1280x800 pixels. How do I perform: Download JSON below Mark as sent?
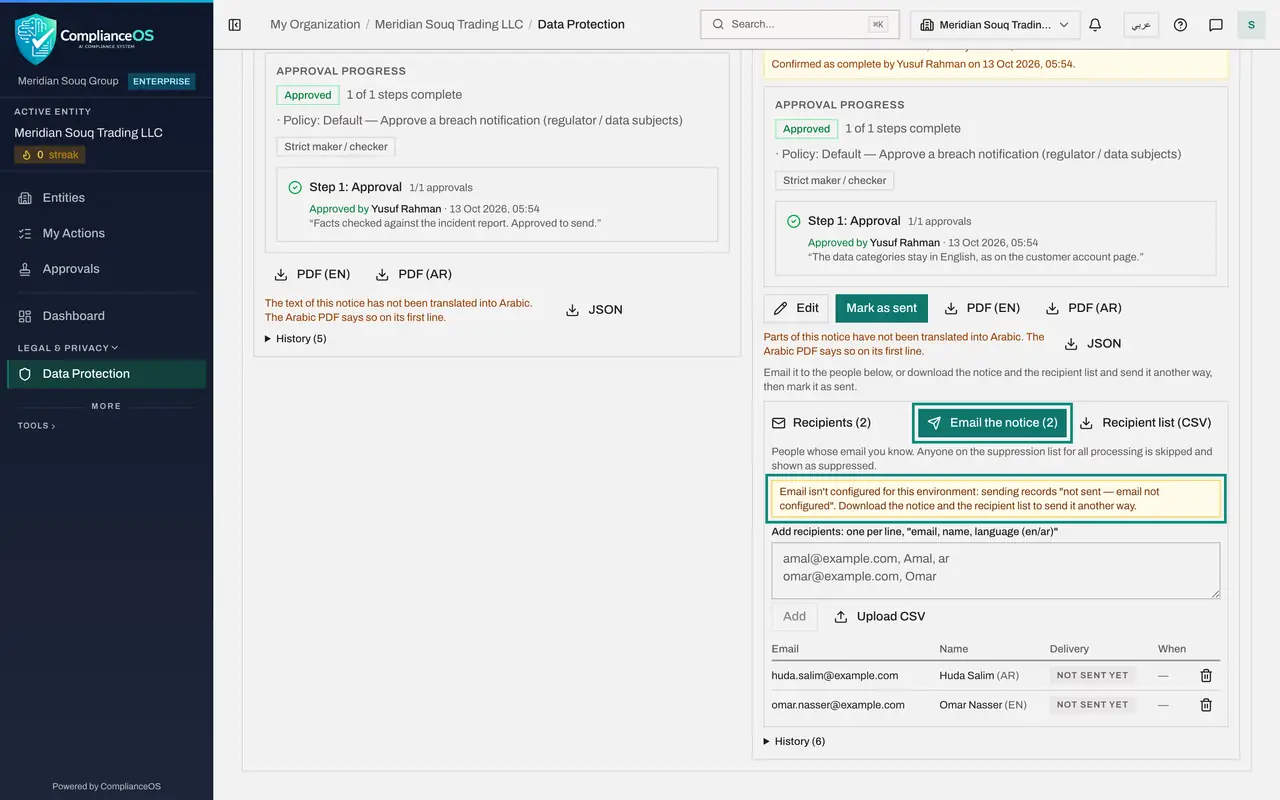point(1094,343)
